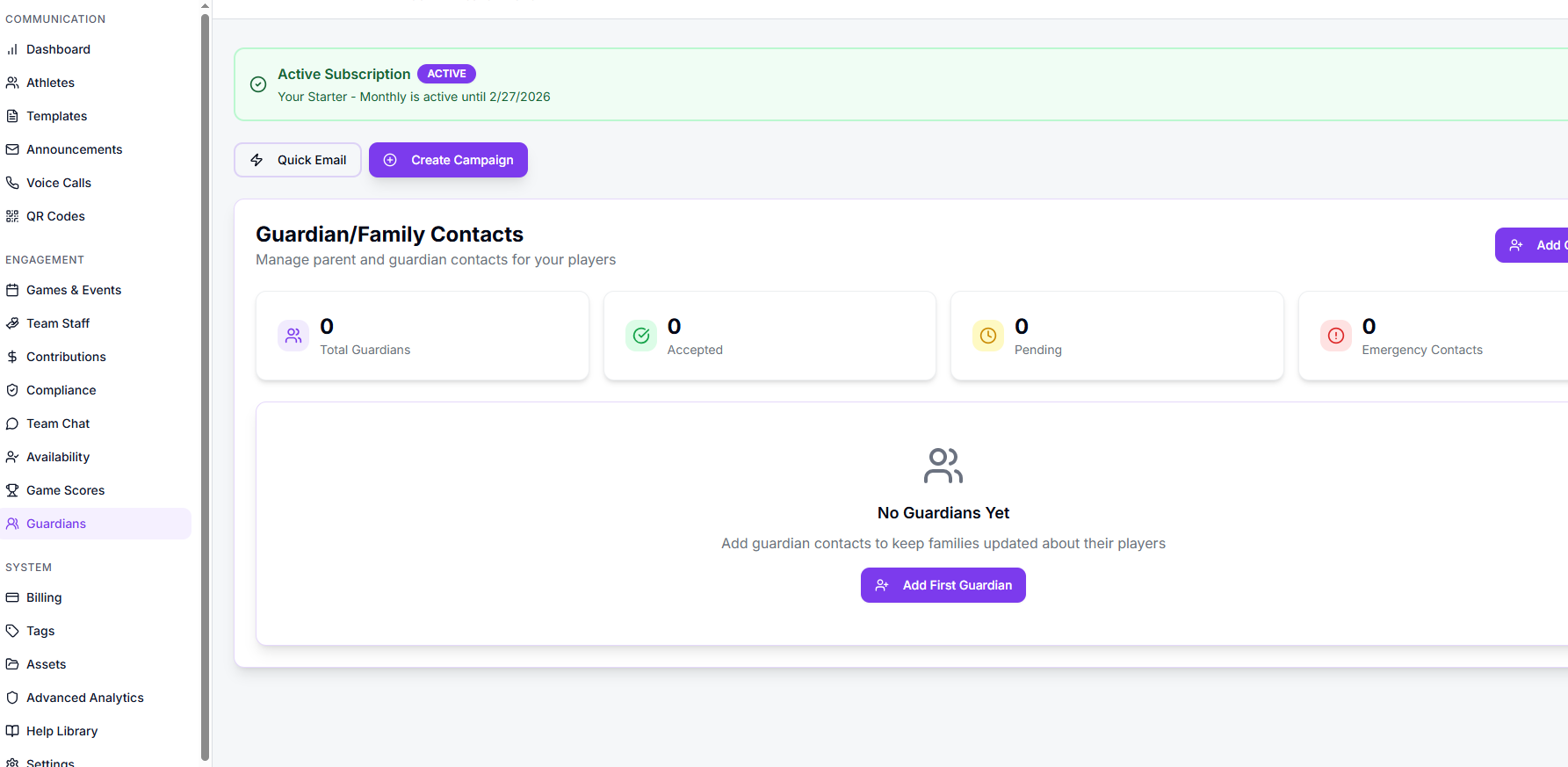Click the Dashboard bar chart icon
The height and width of the screenshot is (767, 1568).
(x=12, y=49)
